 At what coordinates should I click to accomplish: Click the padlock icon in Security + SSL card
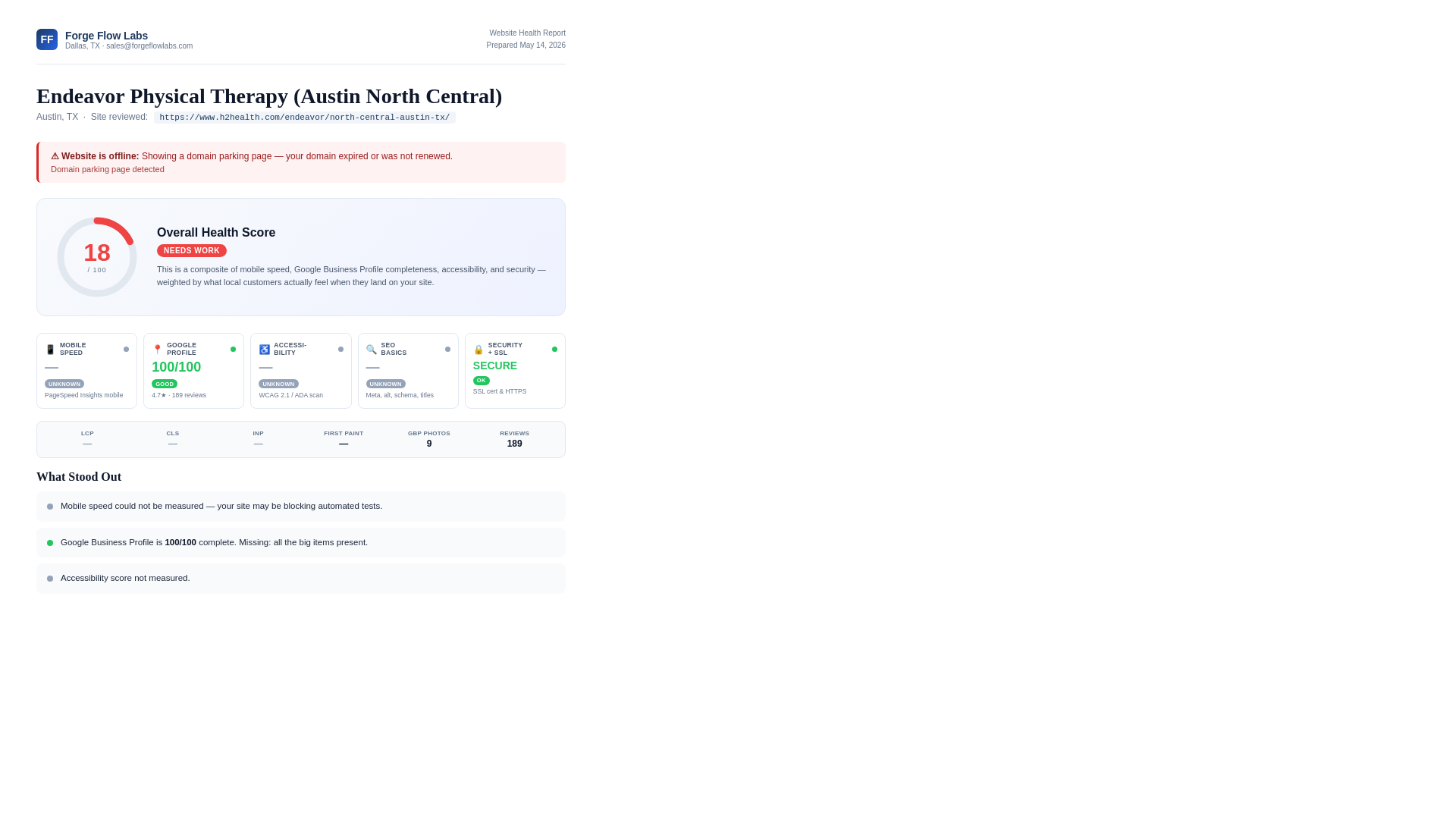pyautogui.click(x=479, y=350)
